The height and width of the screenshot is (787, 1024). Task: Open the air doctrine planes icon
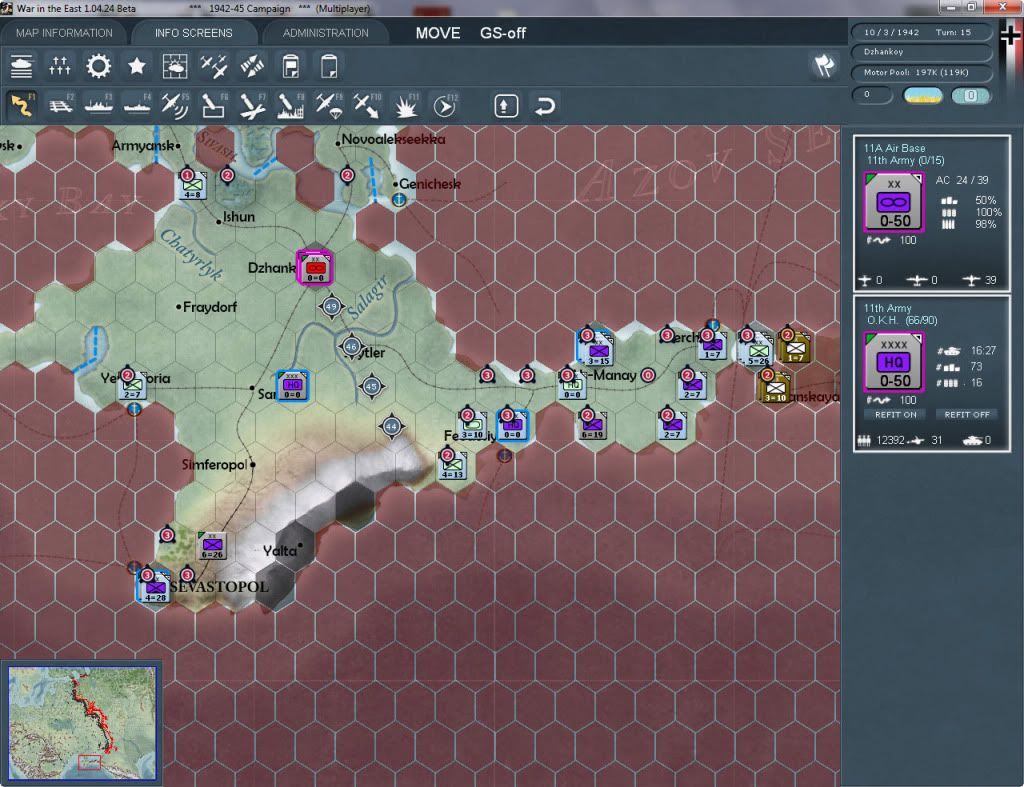(214, 66)
